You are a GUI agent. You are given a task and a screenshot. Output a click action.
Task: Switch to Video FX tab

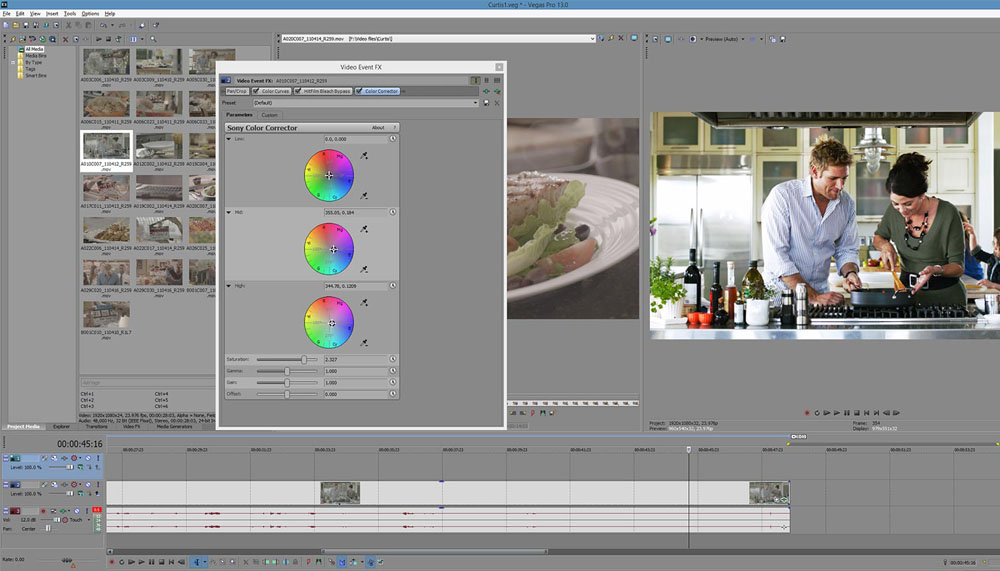[131, 427]
